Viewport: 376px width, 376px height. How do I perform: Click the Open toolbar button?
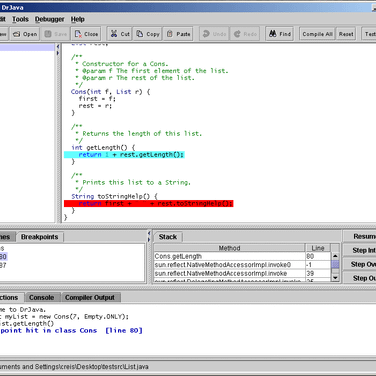click(25, 34)
